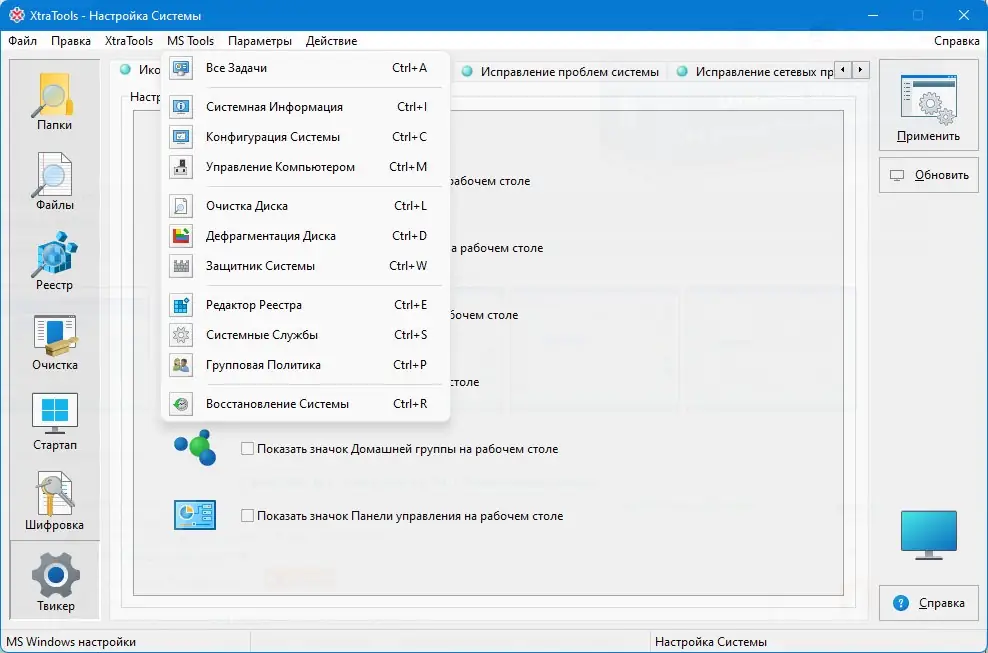The image size is (988, 653).
Task: Open the Очистка sidebar section
Action: 54,342
